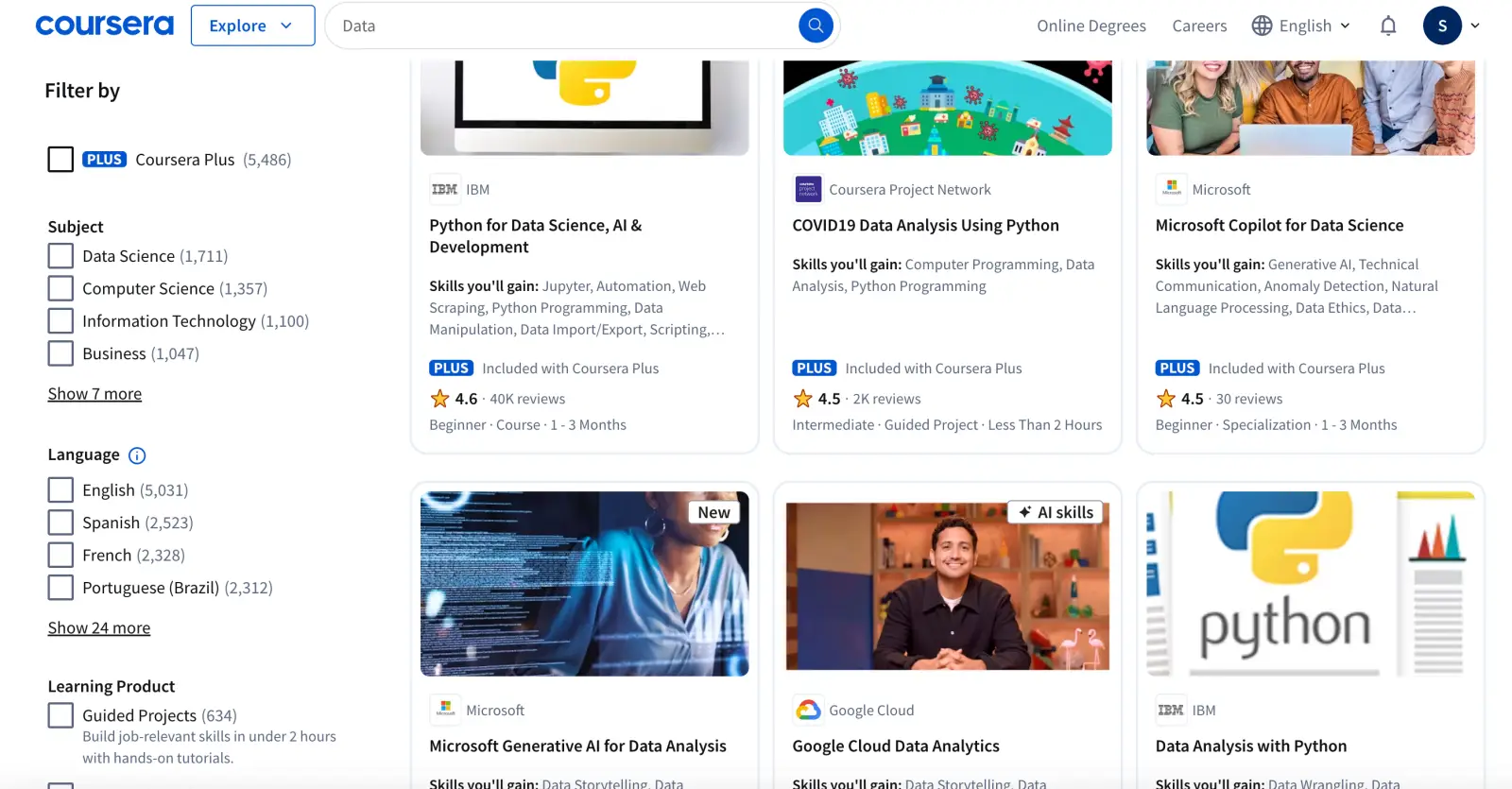Show 24 more languages
This screenshot has width=1512, height=789.
tap(99, 628)
